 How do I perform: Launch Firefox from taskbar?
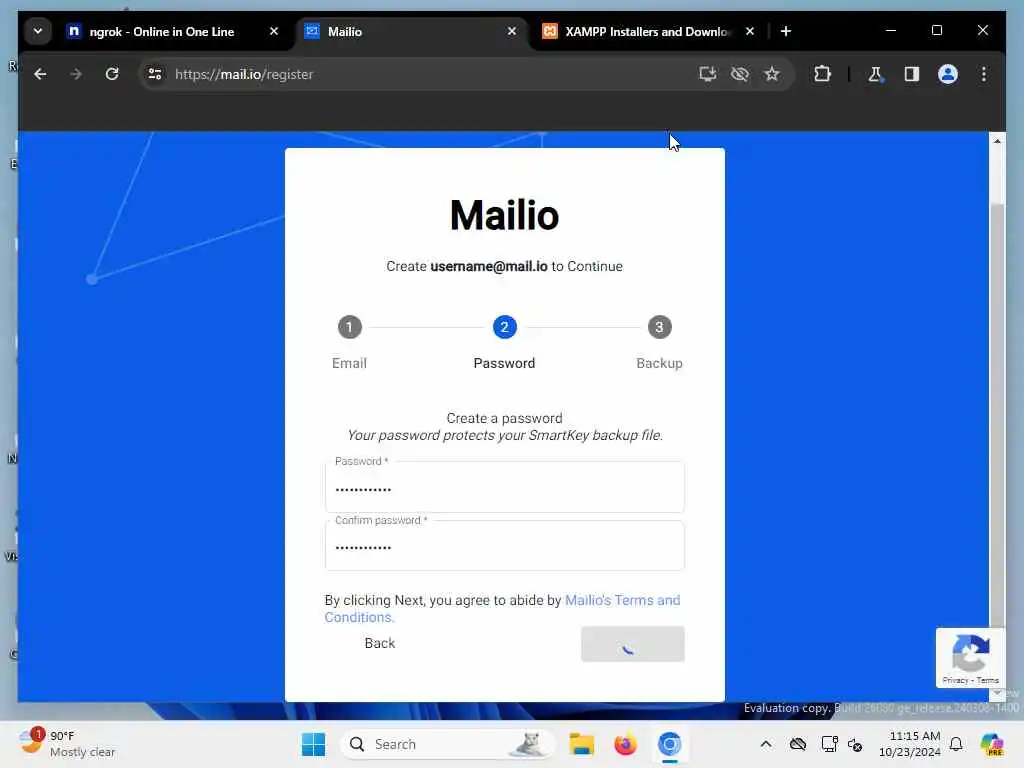[x=625, y=744]
